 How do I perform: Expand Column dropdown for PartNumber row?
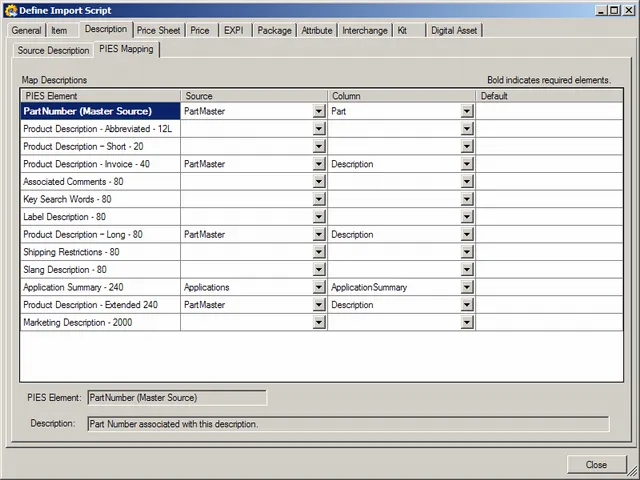click(x=467, y=112)
